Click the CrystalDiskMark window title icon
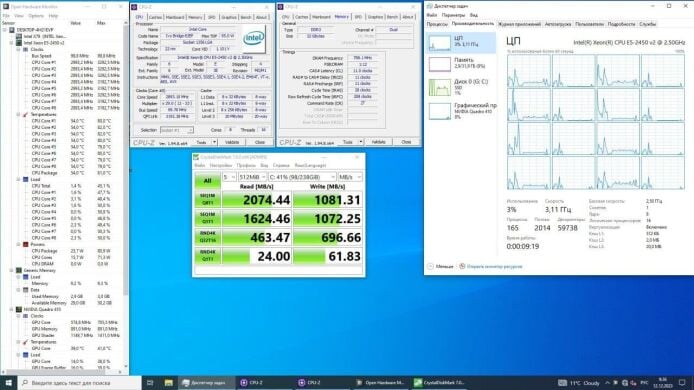This screenshot has height=390, width=694. [x=196, y=157]
